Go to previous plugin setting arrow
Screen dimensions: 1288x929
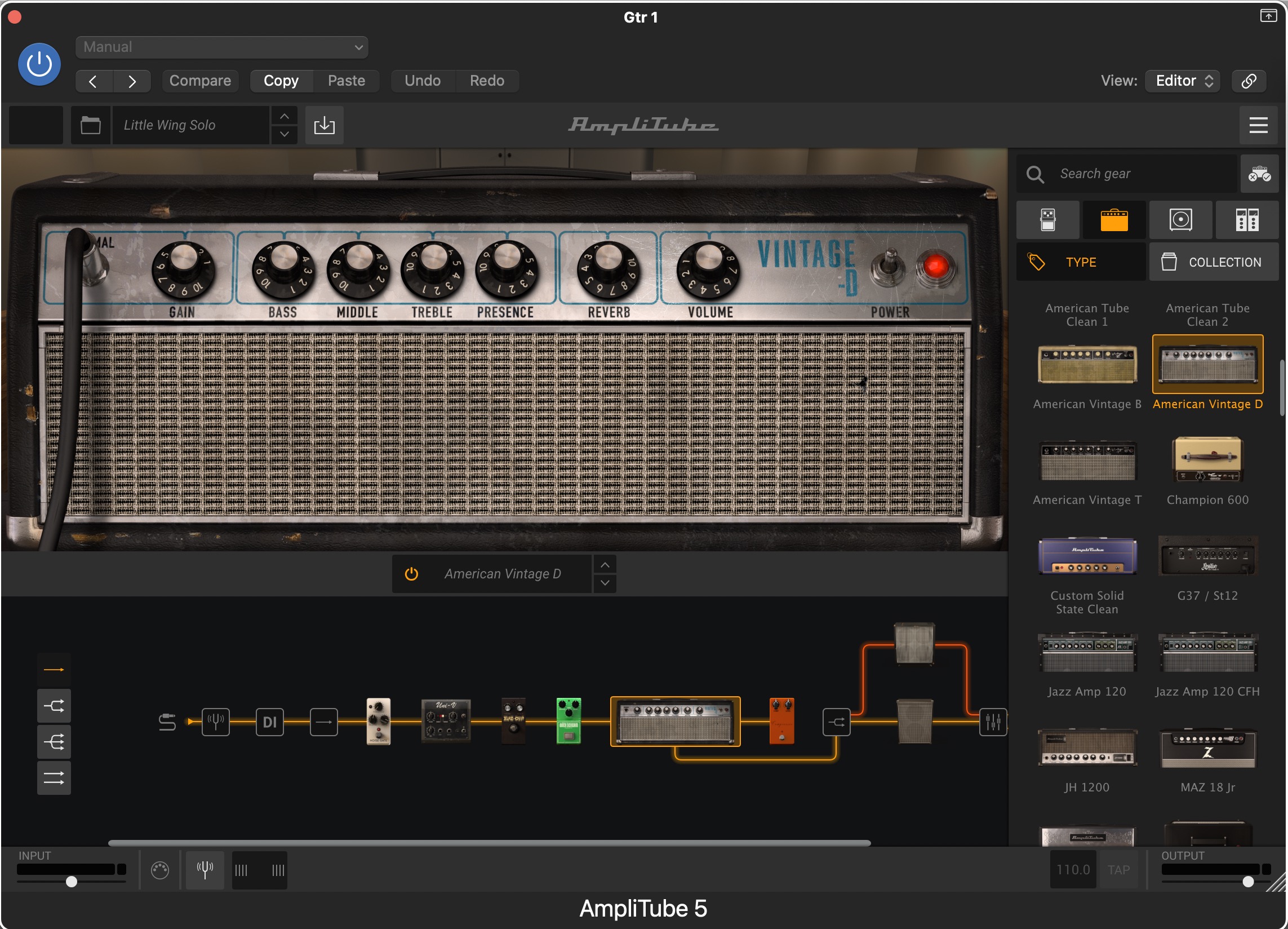point(94,81)
